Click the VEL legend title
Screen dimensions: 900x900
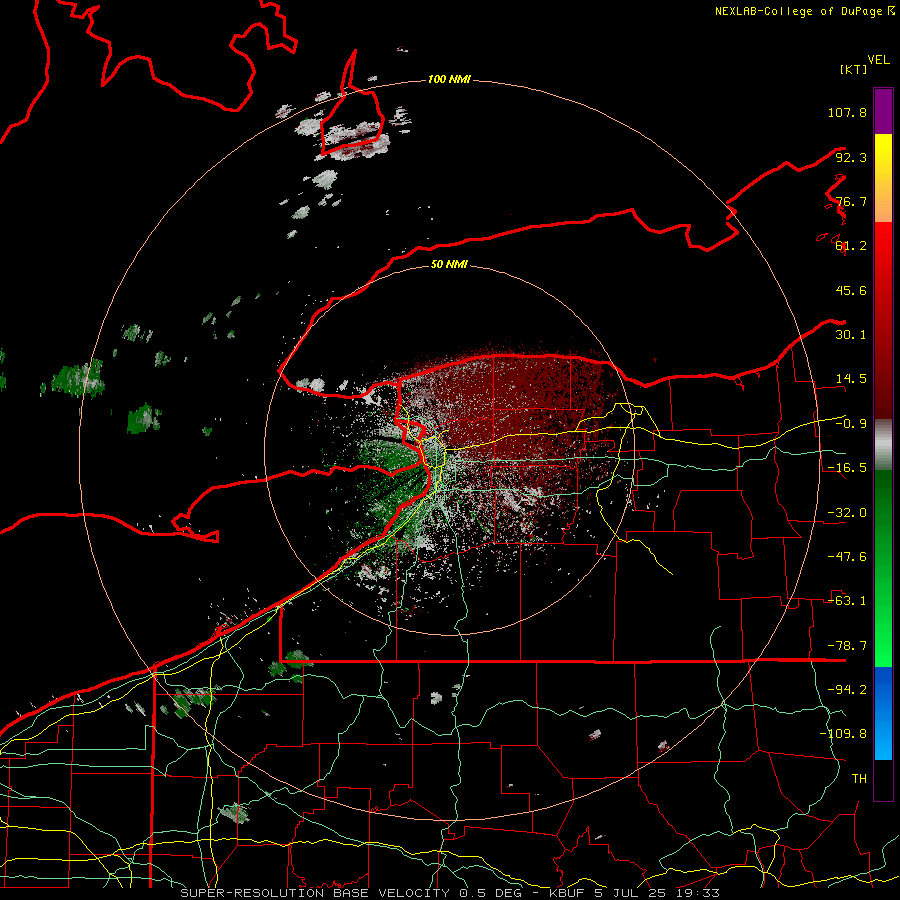(x=878, y=60)
